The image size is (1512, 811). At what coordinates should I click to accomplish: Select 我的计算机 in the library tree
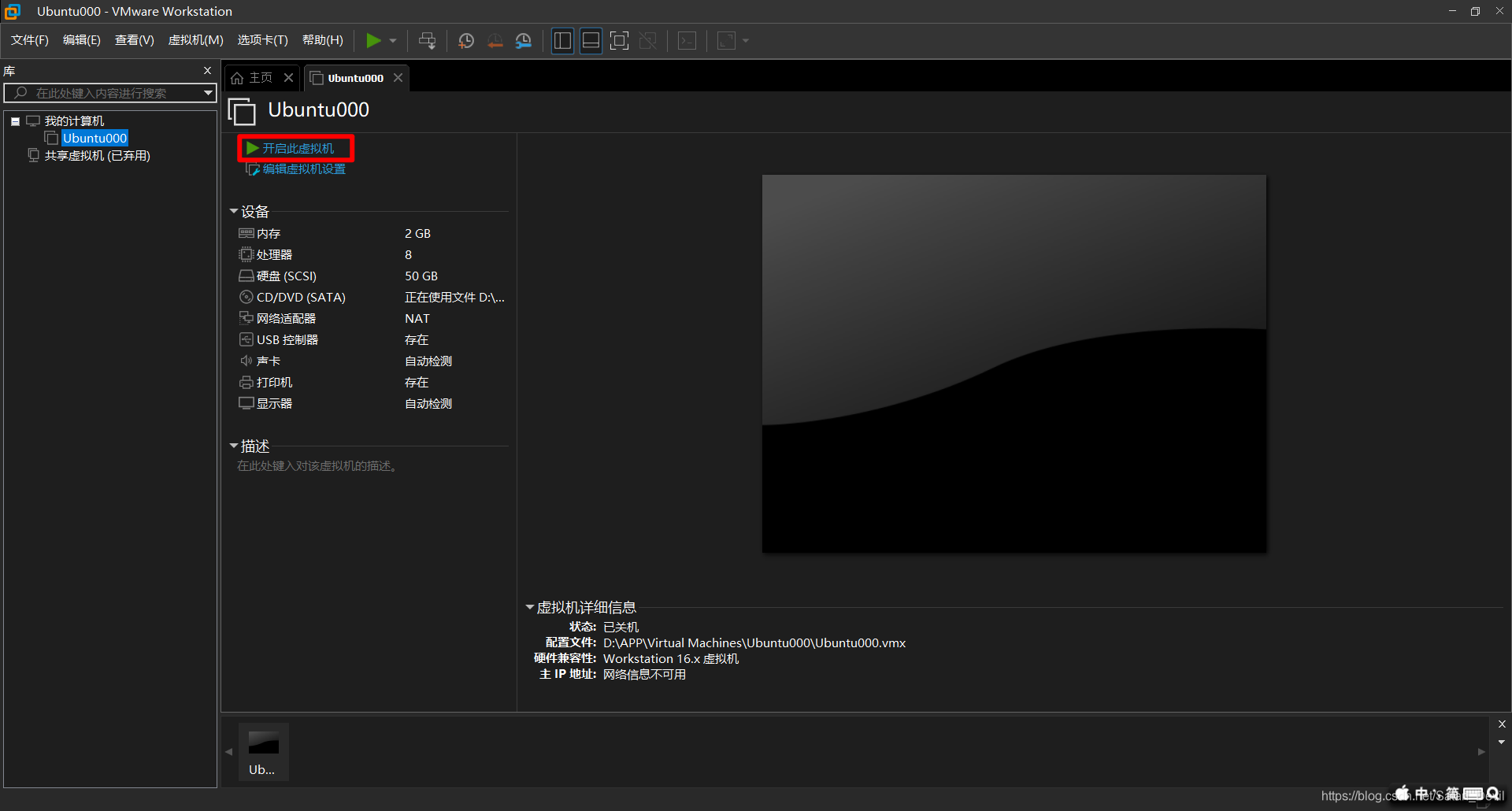click(x=74, y=120)
